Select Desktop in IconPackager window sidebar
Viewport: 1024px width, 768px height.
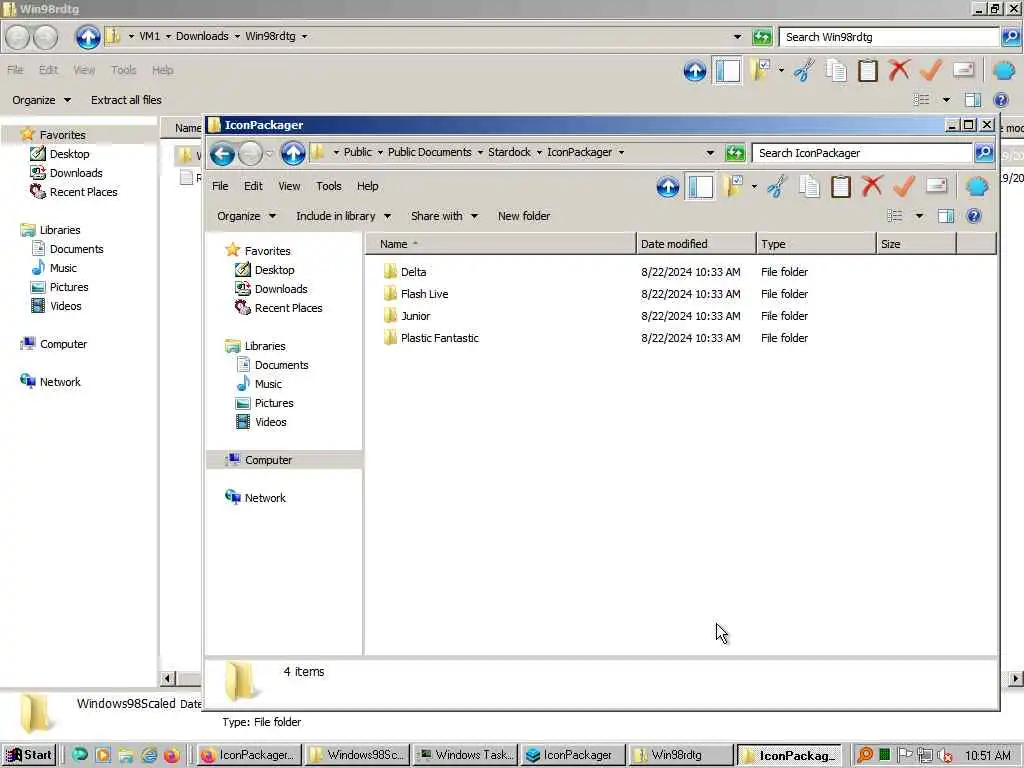pos(274,270)
